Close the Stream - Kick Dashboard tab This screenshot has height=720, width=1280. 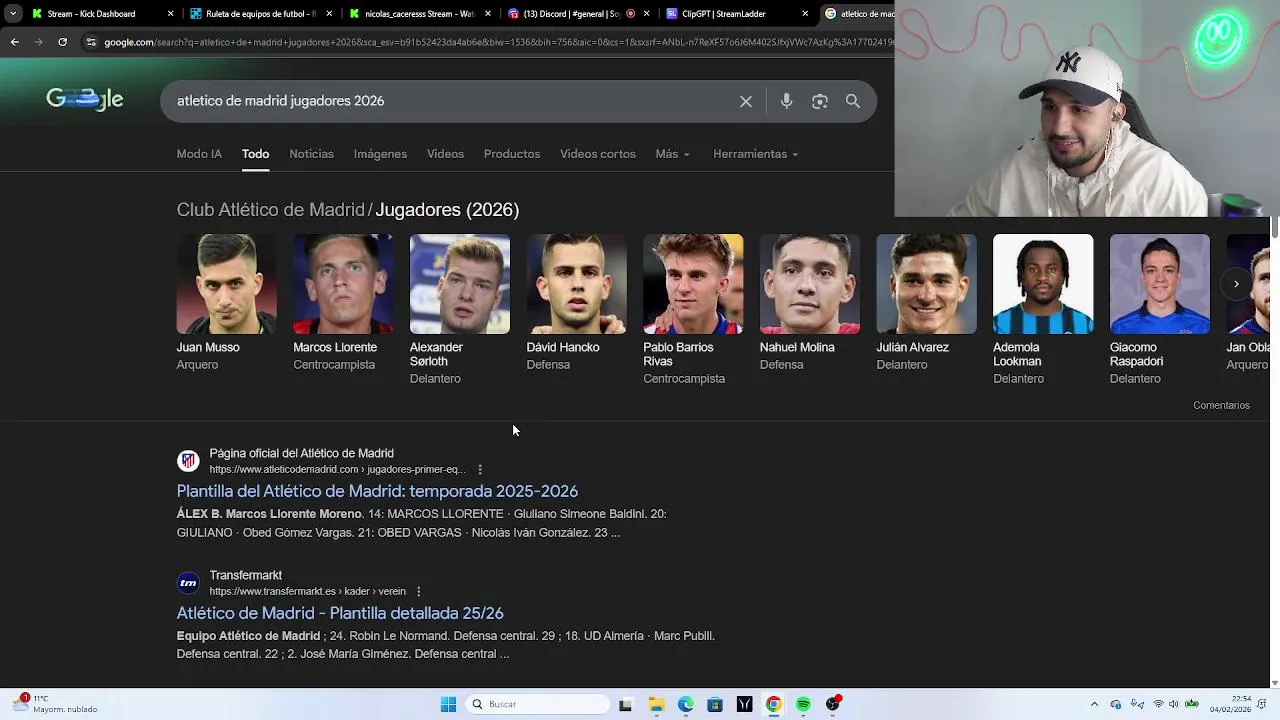pos(170,14)
